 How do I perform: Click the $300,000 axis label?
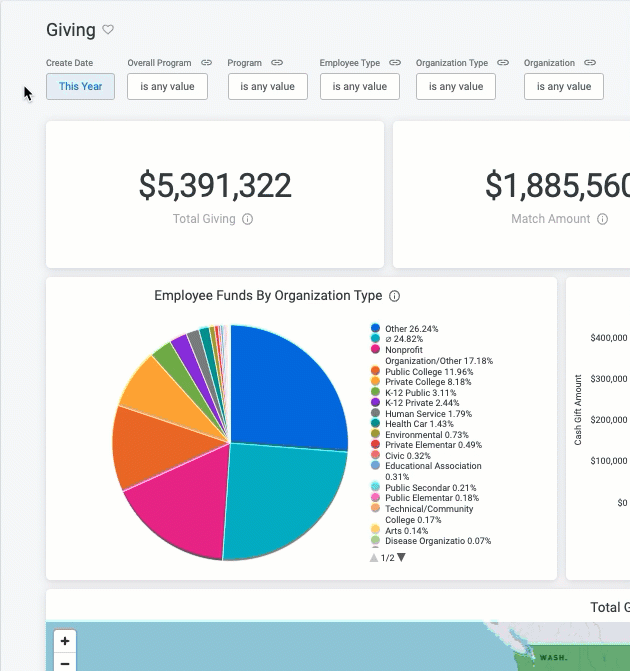(x=609, y=379)
